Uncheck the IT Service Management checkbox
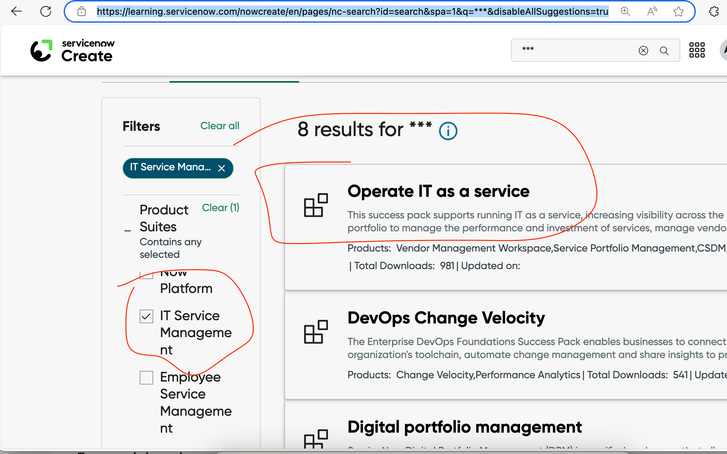The height and width of the screenshot is (454, 727). click(146, 316)
